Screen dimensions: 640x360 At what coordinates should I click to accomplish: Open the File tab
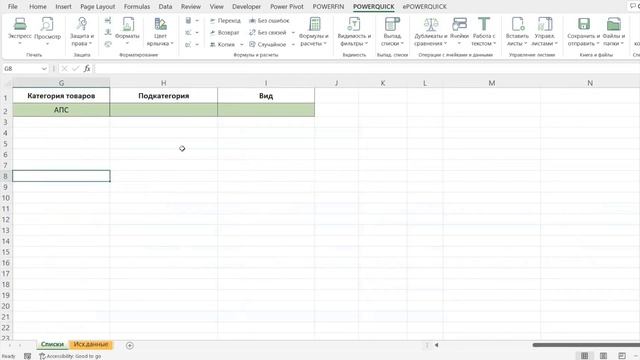[13, 7]
